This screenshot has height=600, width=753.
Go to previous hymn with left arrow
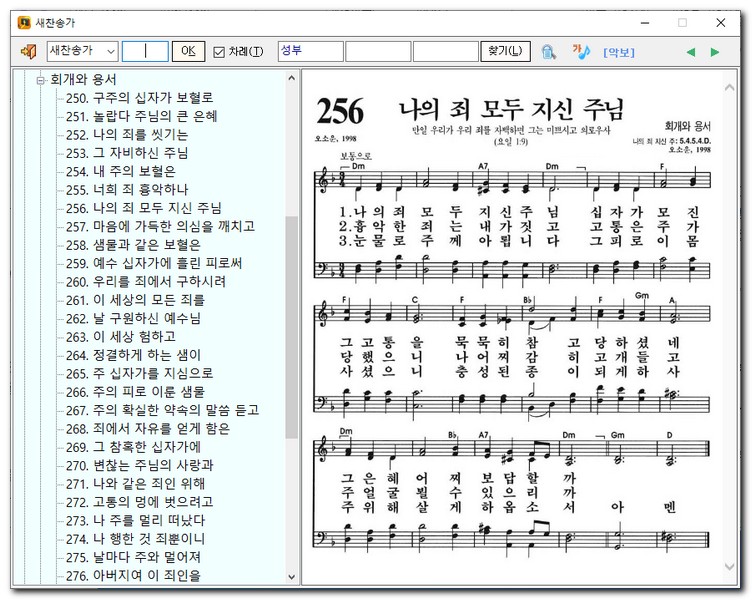690,52
